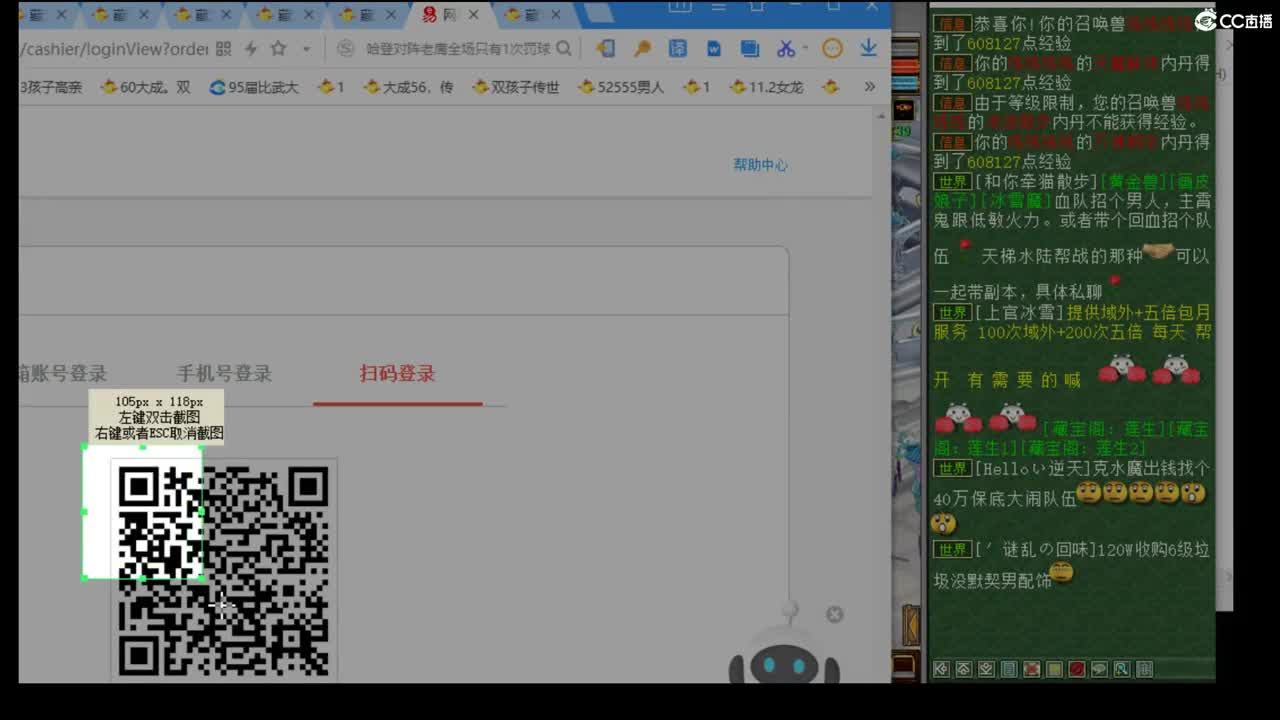This screenshot has width=1280, height=720.
Task: Click the blue overlapping-windows toolbar icon
Action: [x=749, y=49]
